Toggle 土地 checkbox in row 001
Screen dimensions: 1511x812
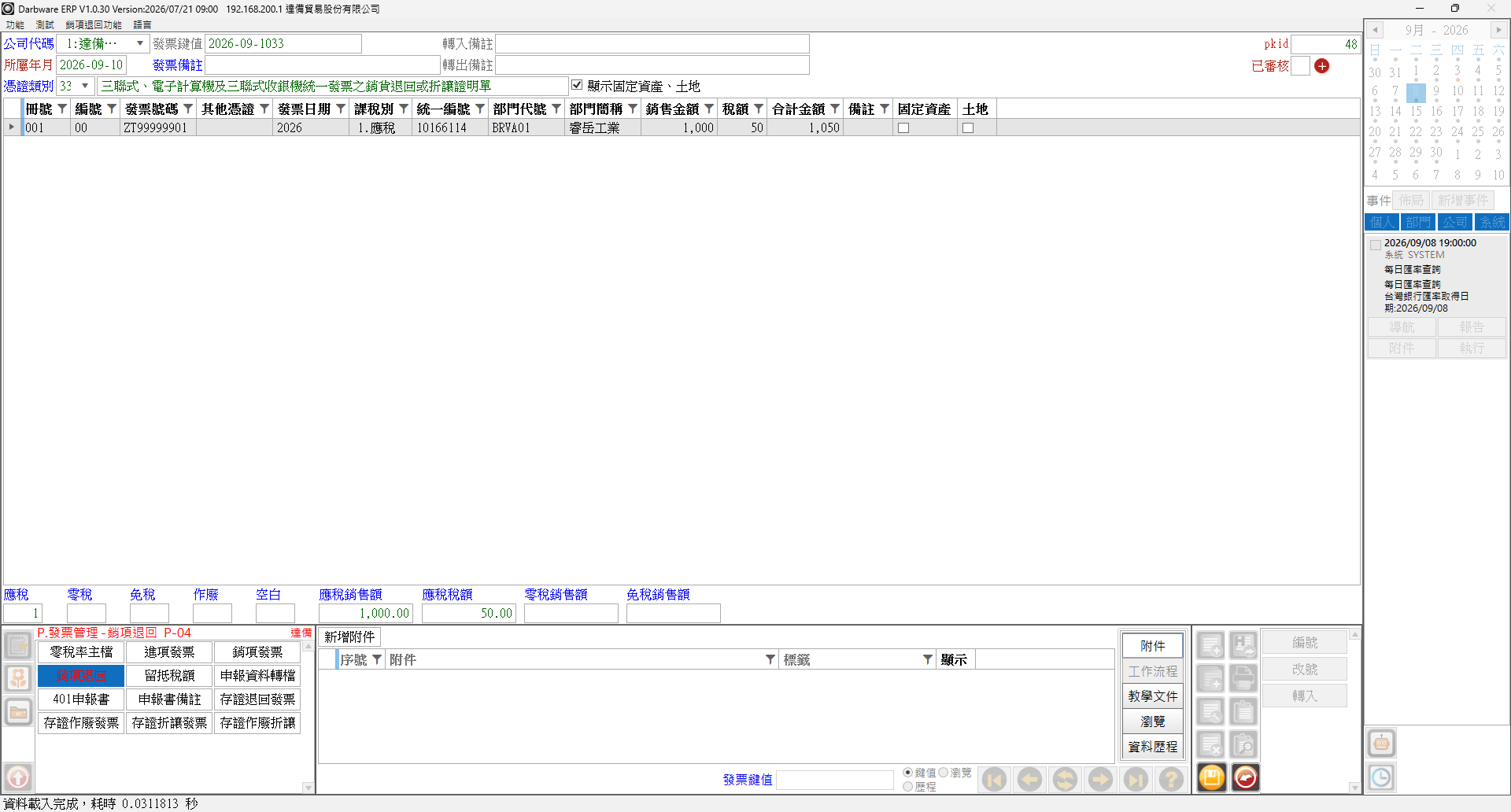(968, 127)
